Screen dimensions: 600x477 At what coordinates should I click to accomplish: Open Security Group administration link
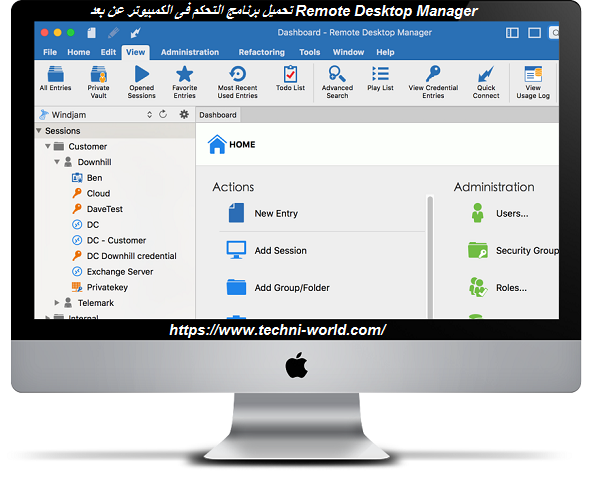(x=527, y=251)
